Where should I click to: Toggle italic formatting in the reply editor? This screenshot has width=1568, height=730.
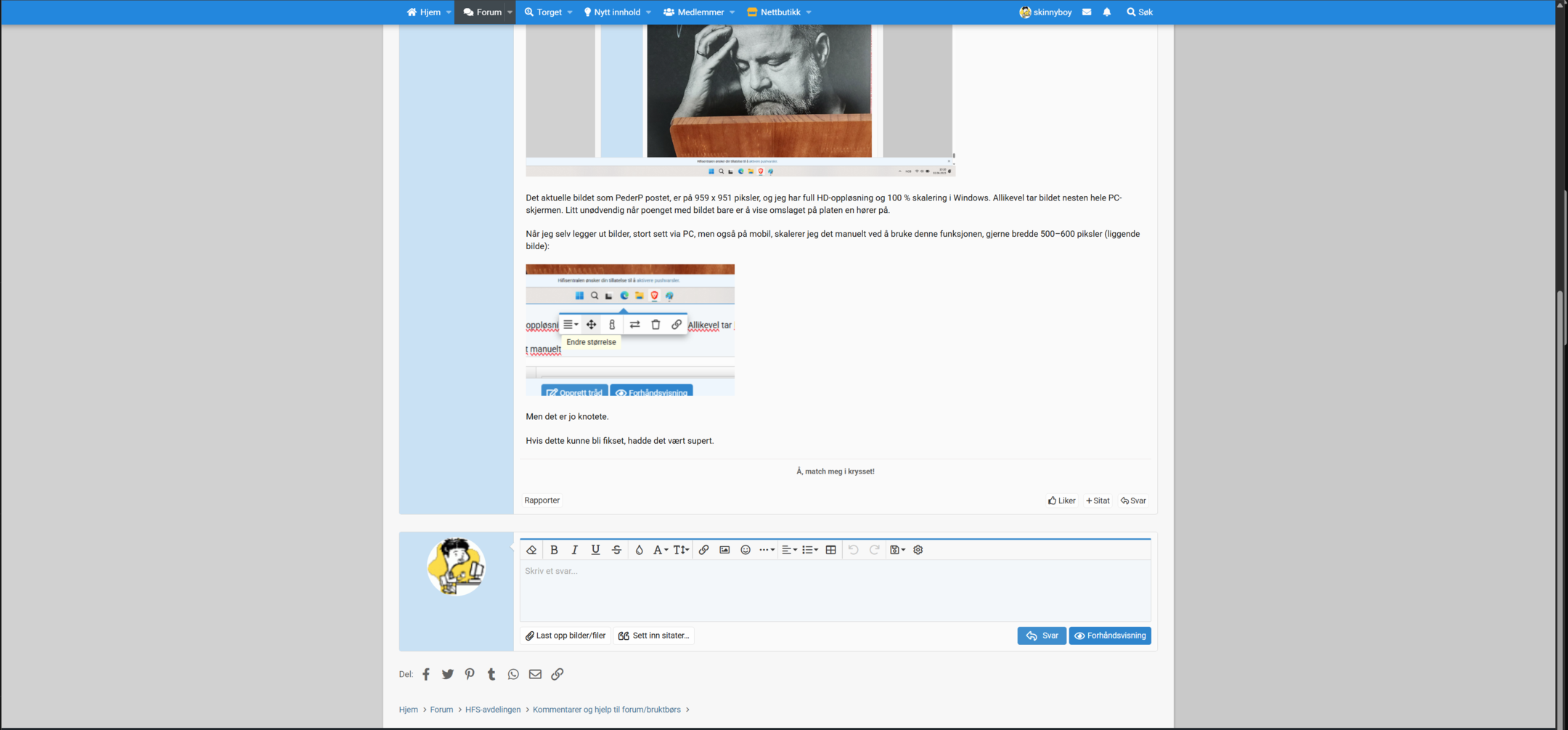pyautogui.click(x=574, y=550)
